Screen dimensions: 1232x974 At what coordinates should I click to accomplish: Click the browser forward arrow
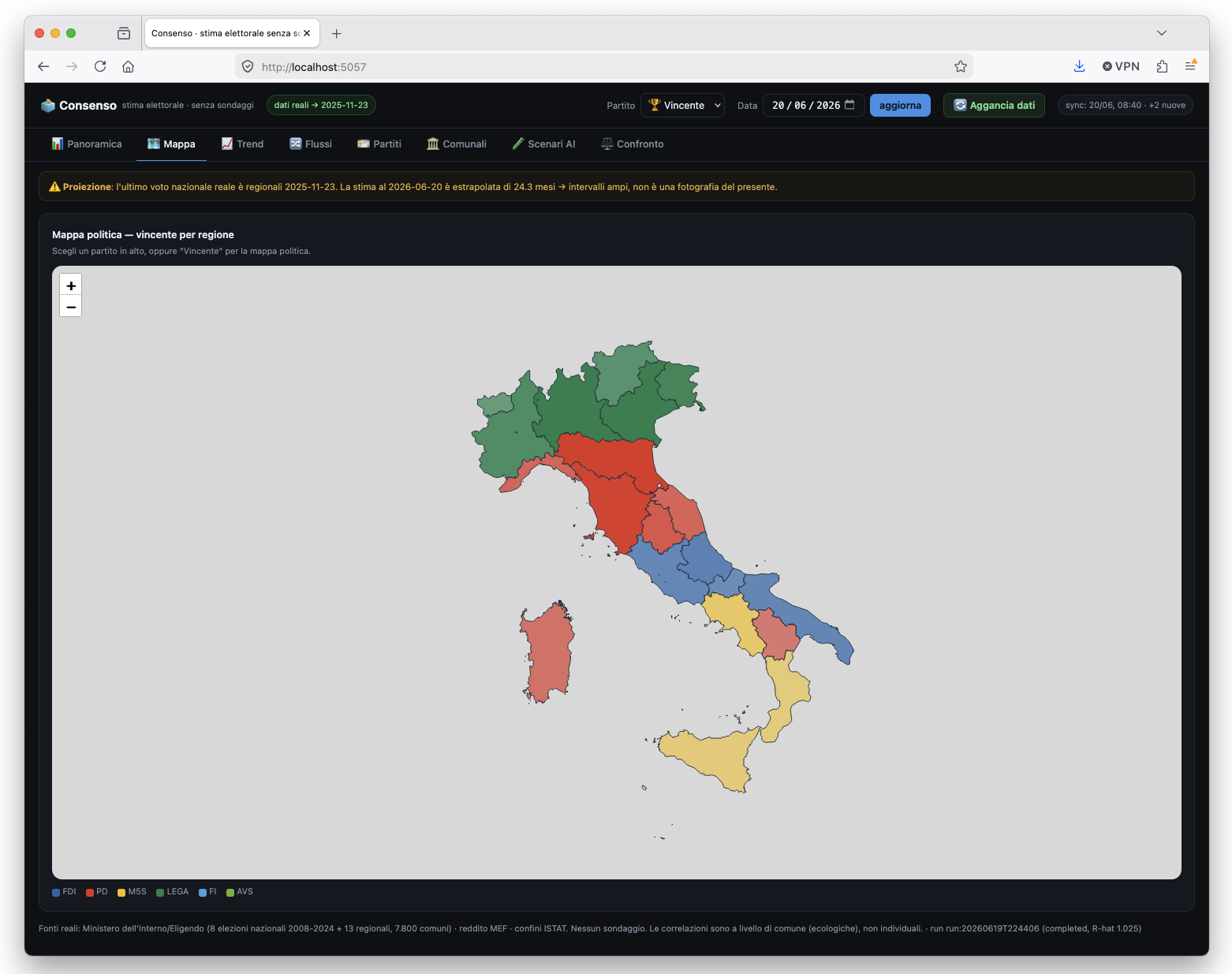[72, 66]
